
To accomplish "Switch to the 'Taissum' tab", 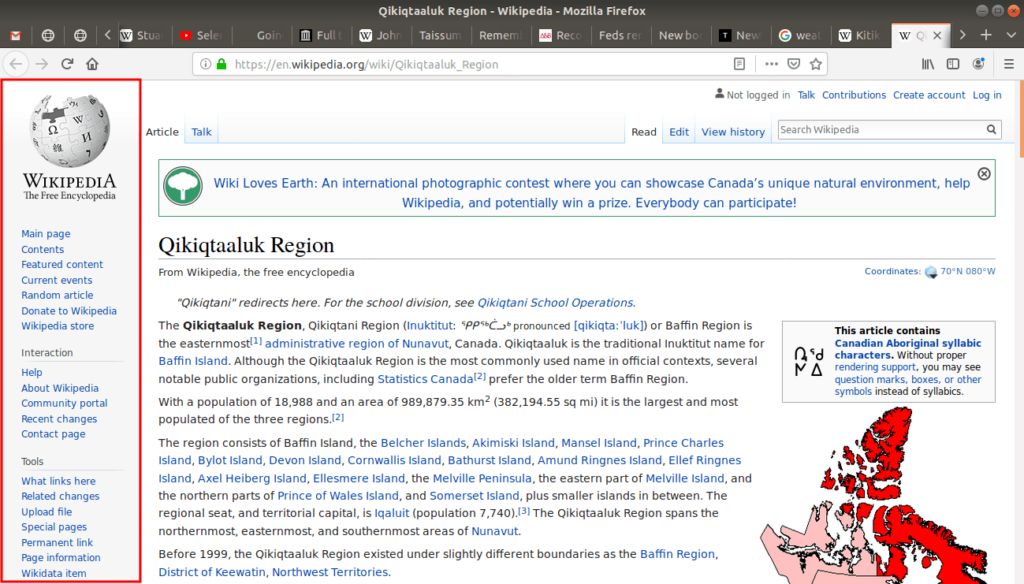I will pyautogui.click(x=442, y=35).
